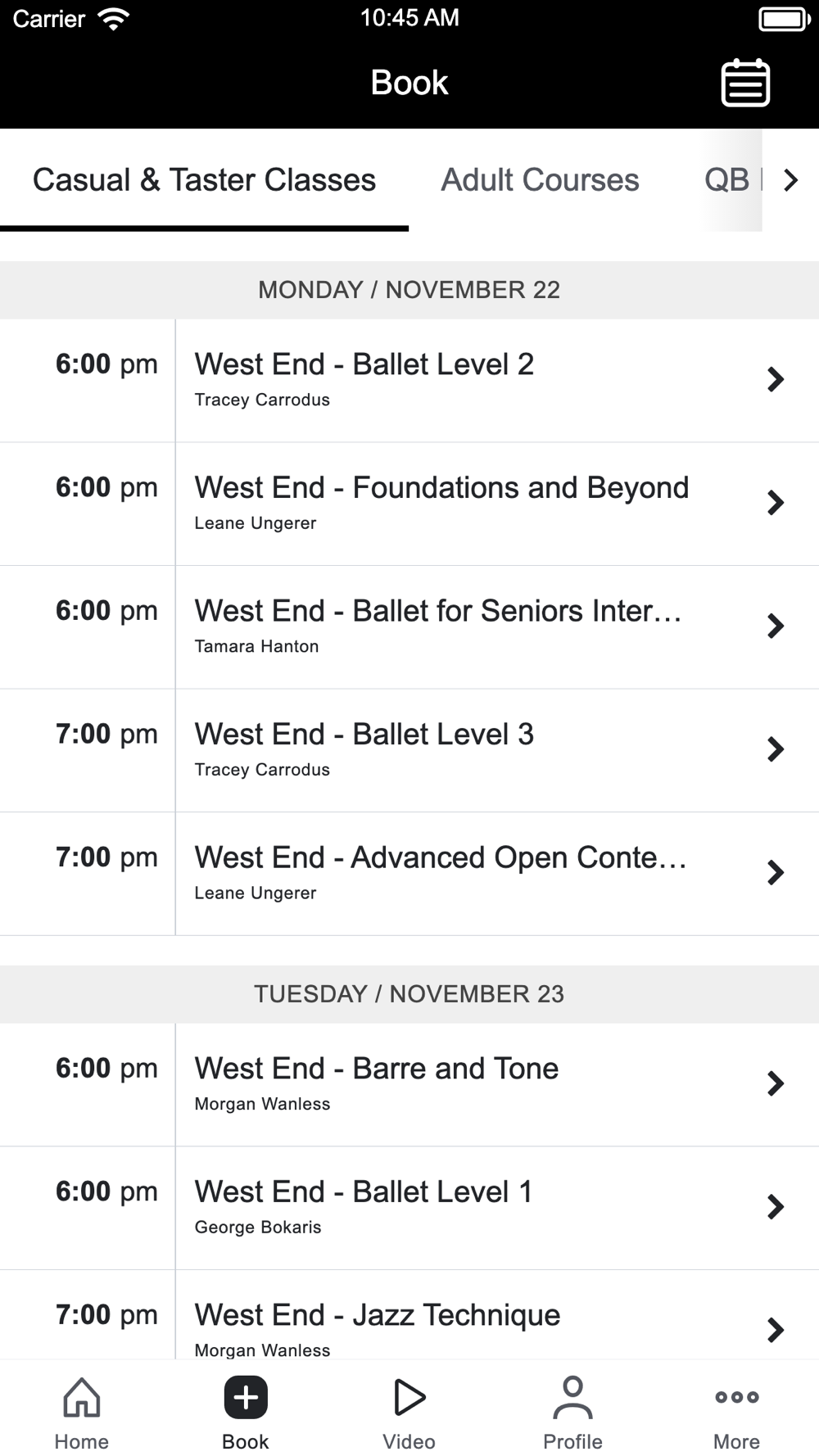
Task: Open Ballet for Seniors class
Action: click(438, 626)
